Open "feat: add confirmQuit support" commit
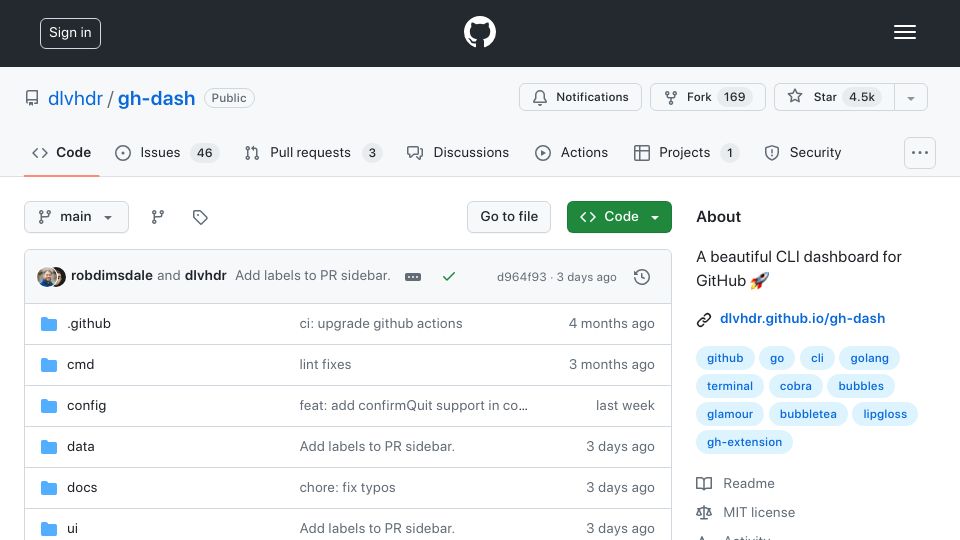The height and width of the screenshot is (540, 960). 413,405
